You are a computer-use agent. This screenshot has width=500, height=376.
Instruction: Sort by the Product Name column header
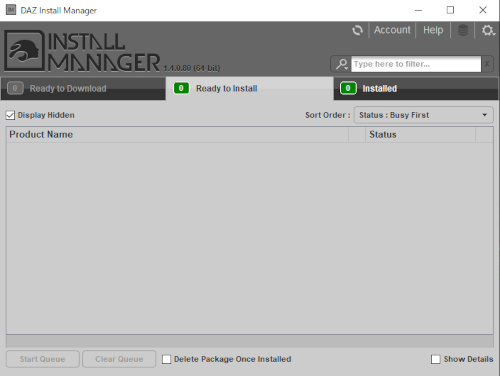coord(177,135)
